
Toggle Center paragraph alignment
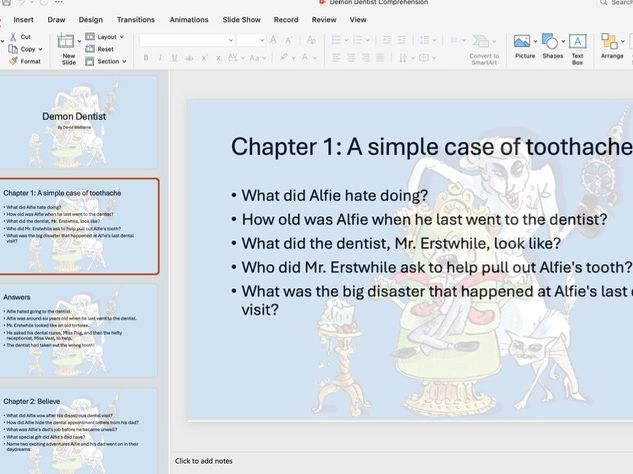pos(351,58)
